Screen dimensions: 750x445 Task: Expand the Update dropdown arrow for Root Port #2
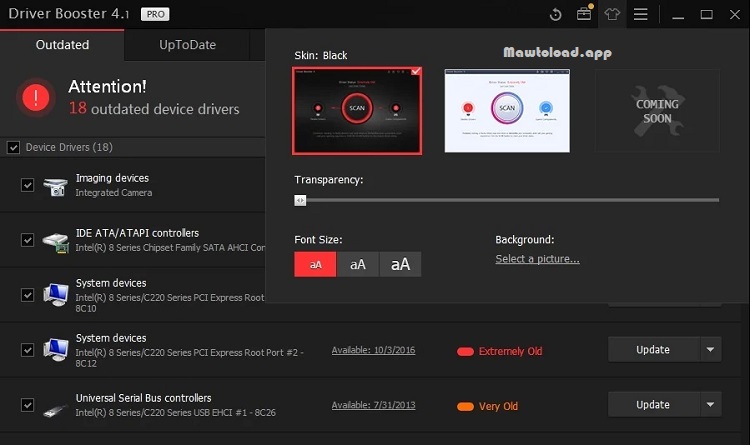point(711,350)
